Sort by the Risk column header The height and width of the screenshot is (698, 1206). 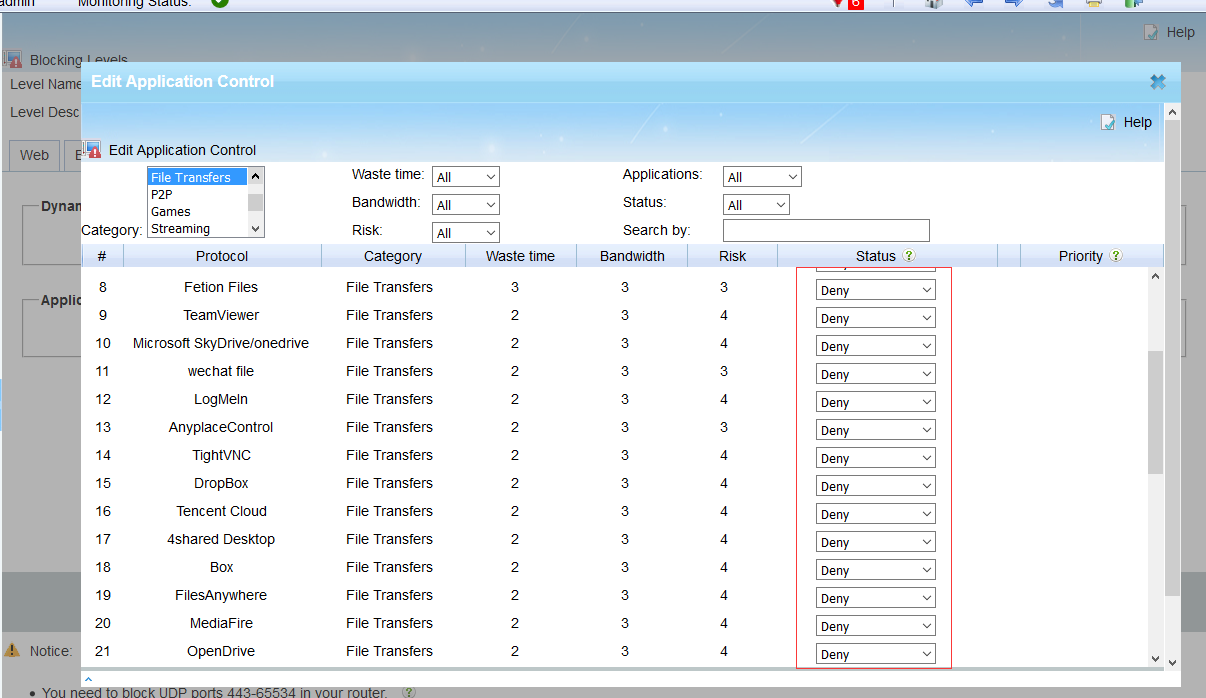click(732, 256)
